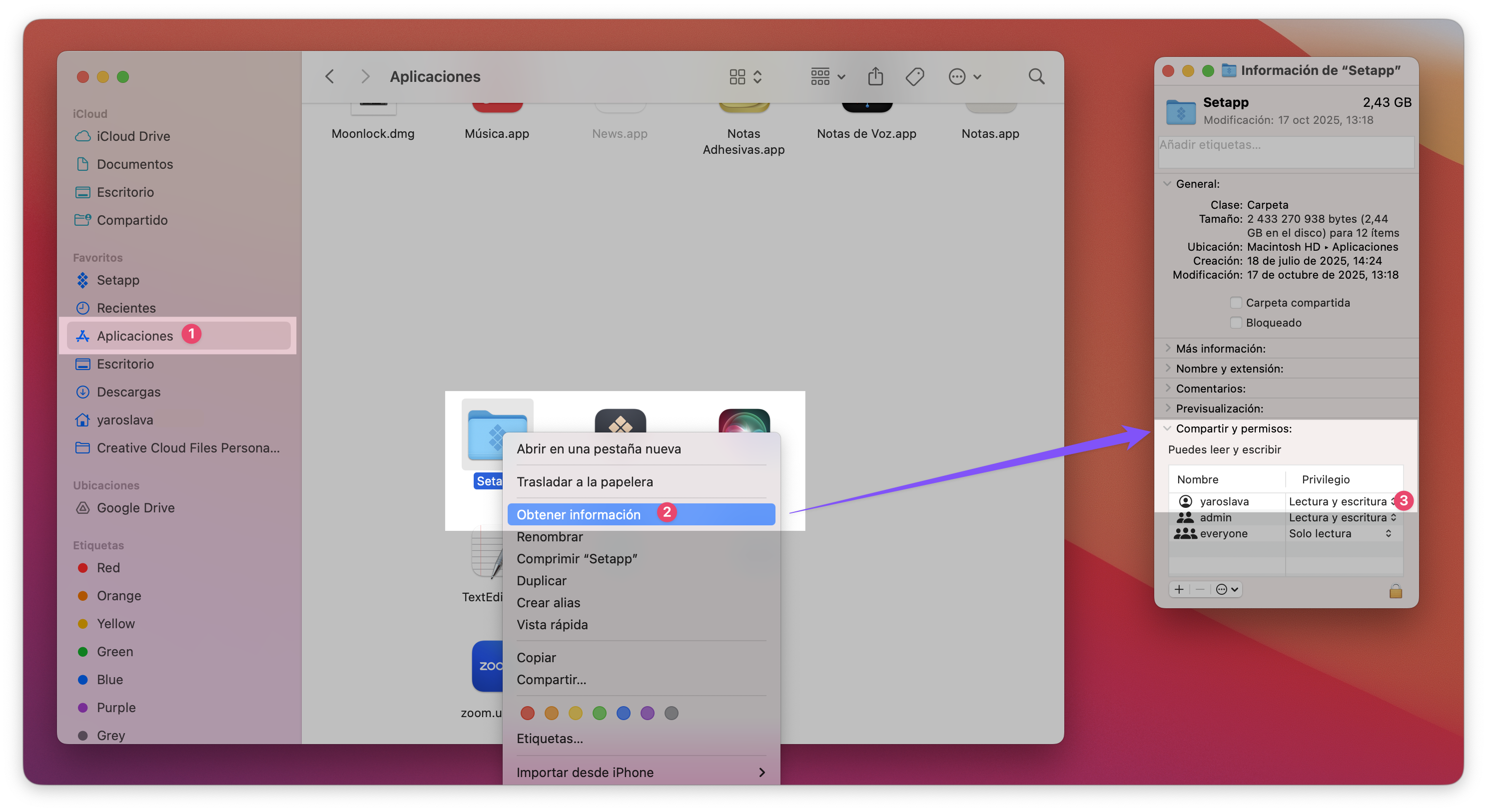Add a user with the plus button
This screenshot has width=1487, height=812.
[x=1179, y=590]
